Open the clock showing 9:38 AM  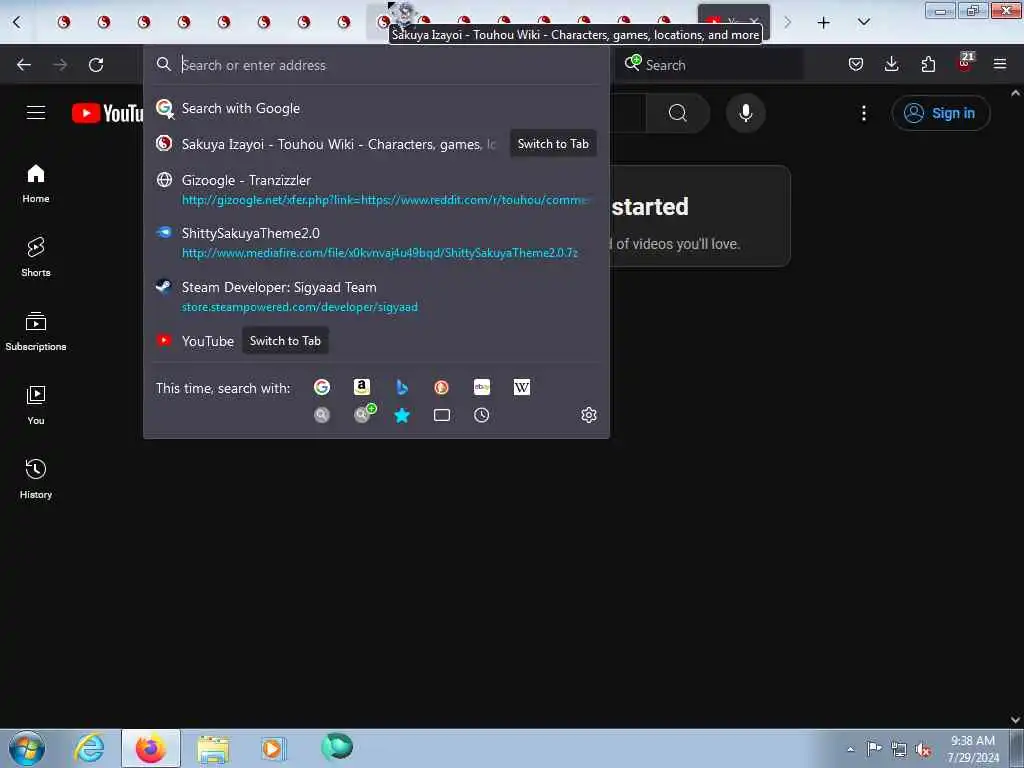(973, 748)
